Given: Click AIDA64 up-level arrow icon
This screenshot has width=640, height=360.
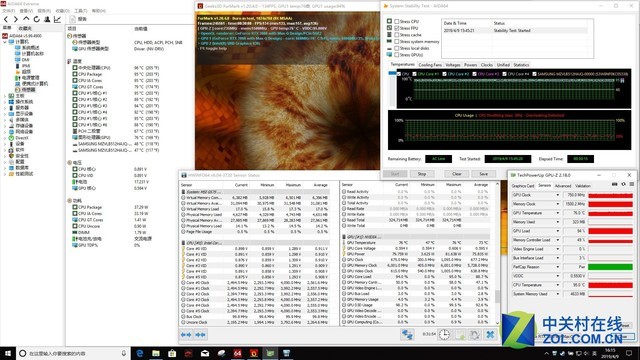Looking at the screenshot, I should [x=26, y=19].
